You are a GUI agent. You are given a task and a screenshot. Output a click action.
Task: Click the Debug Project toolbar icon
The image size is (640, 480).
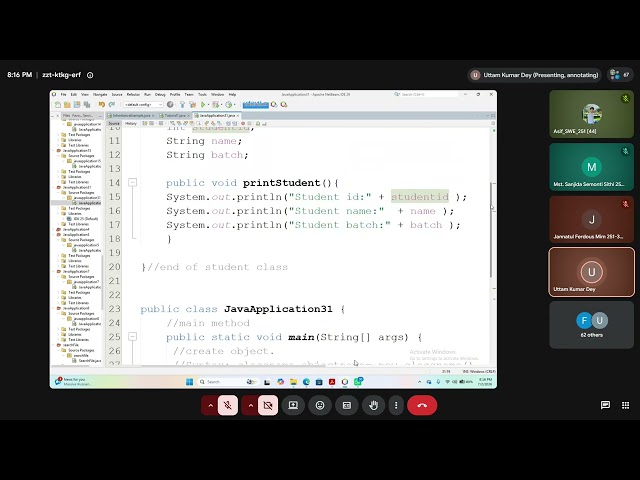pyautogui.click(x=216, y=105)
